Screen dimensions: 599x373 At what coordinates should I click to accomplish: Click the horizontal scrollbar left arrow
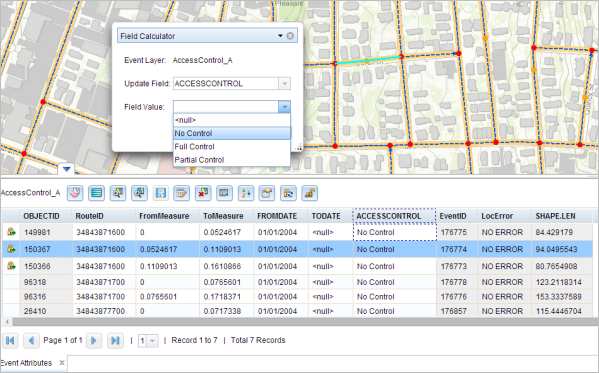pyautogui.click(x=7, y=322)
